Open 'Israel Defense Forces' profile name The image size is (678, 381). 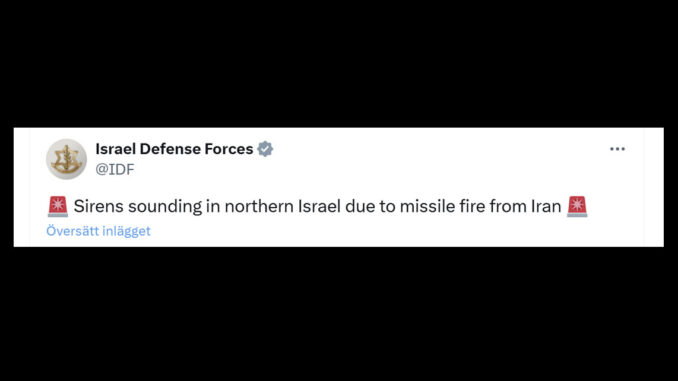pos(174,149)
